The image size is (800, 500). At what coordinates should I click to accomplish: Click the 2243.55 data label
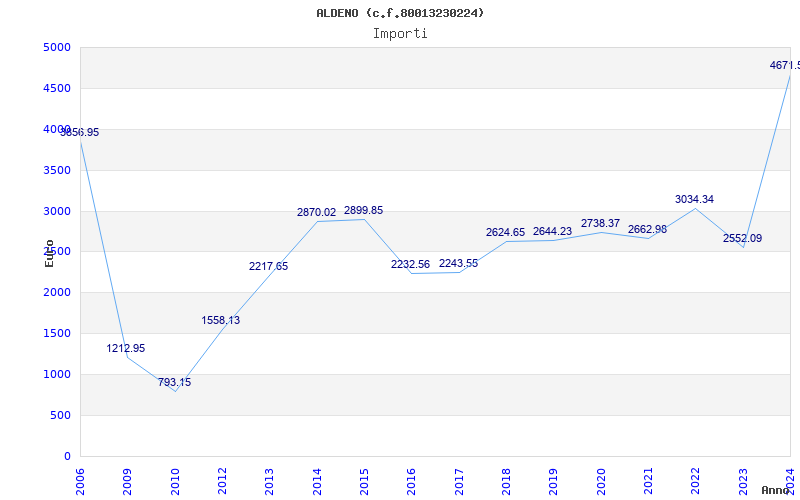click(x=458, y=263)
